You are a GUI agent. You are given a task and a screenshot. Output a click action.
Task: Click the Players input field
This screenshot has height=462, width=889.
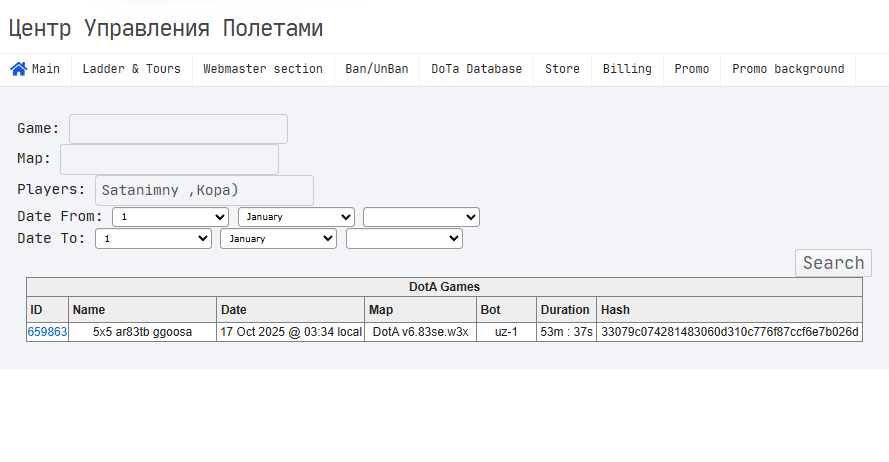coord(204,190)
